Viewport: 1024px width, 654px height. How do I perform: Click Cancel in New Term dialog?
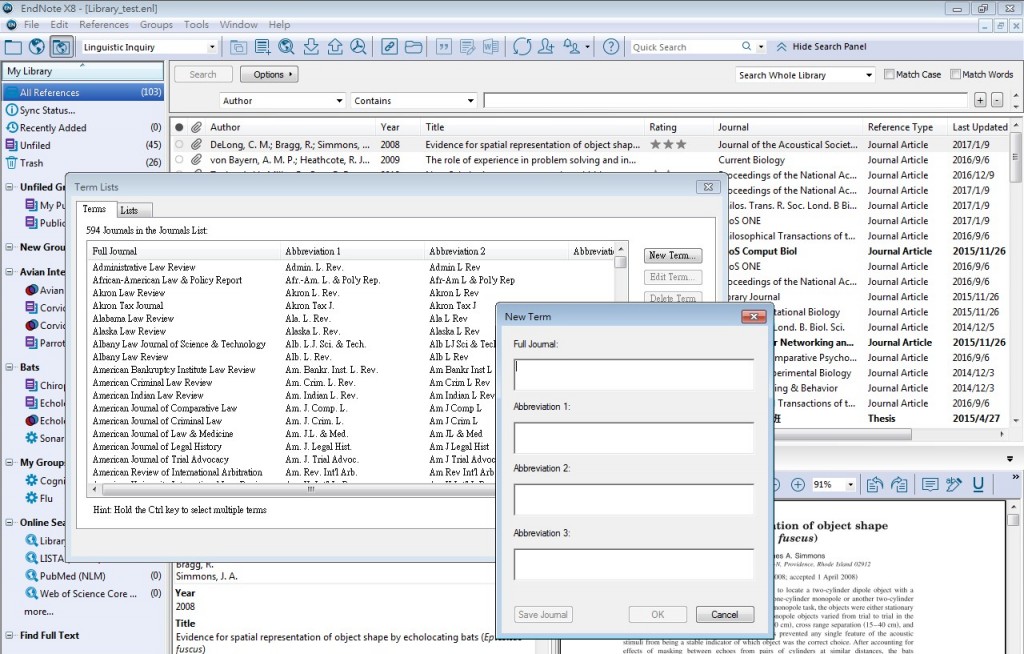(724, 614)
